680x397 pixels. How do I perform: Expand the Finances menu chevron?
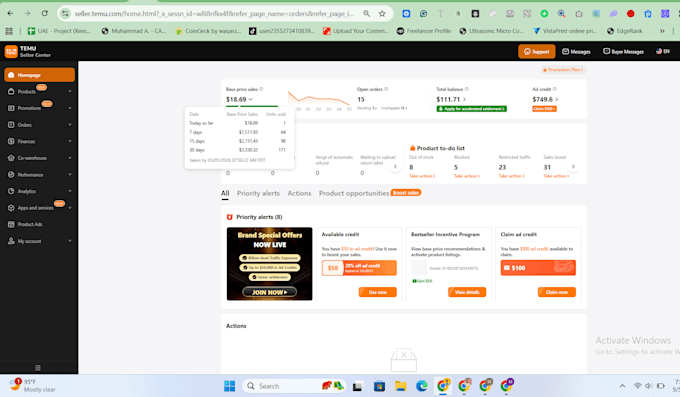(x=70, y=141)
